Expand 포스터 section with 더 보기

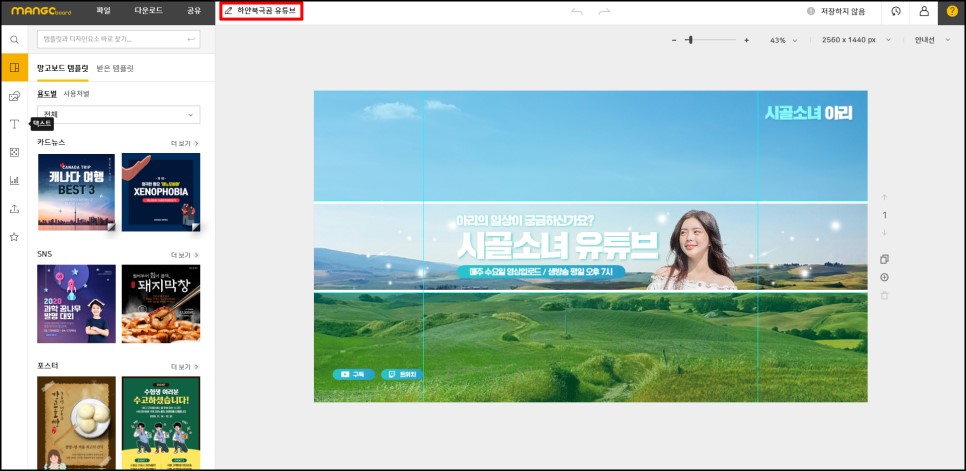tap(185, 367)
